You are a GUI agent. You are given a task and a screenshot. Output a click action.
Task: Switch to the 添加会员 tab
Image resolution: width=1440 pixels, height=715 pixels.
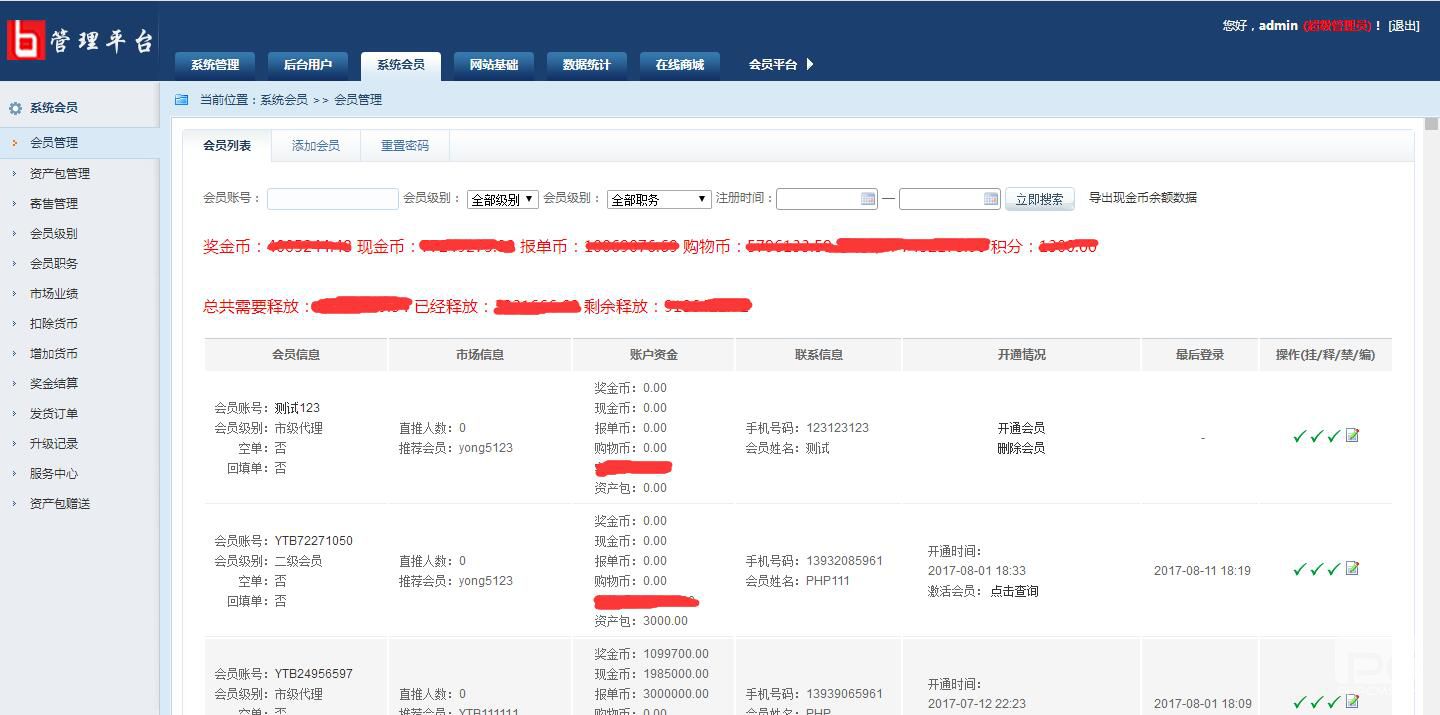click(315, 146)
